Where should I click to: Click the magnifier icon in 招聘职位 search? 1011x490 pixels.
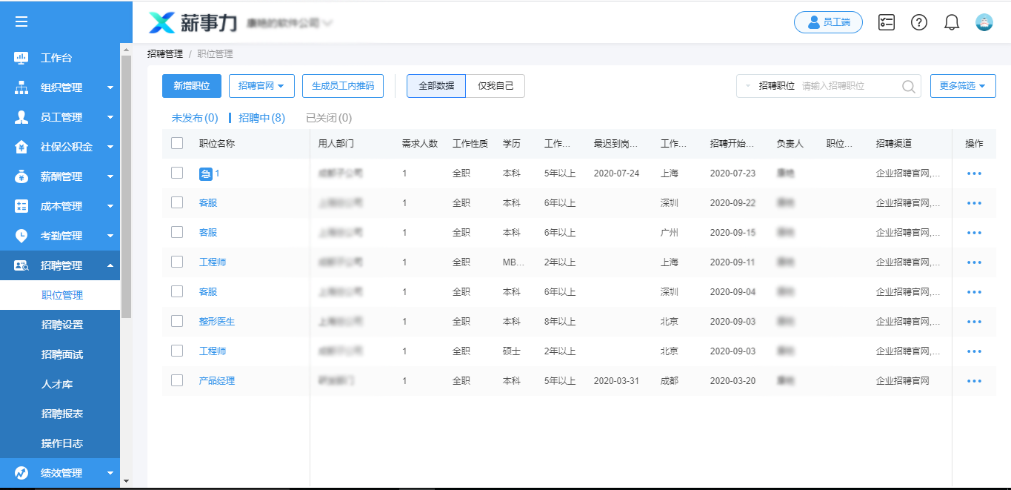pos(908,87)
